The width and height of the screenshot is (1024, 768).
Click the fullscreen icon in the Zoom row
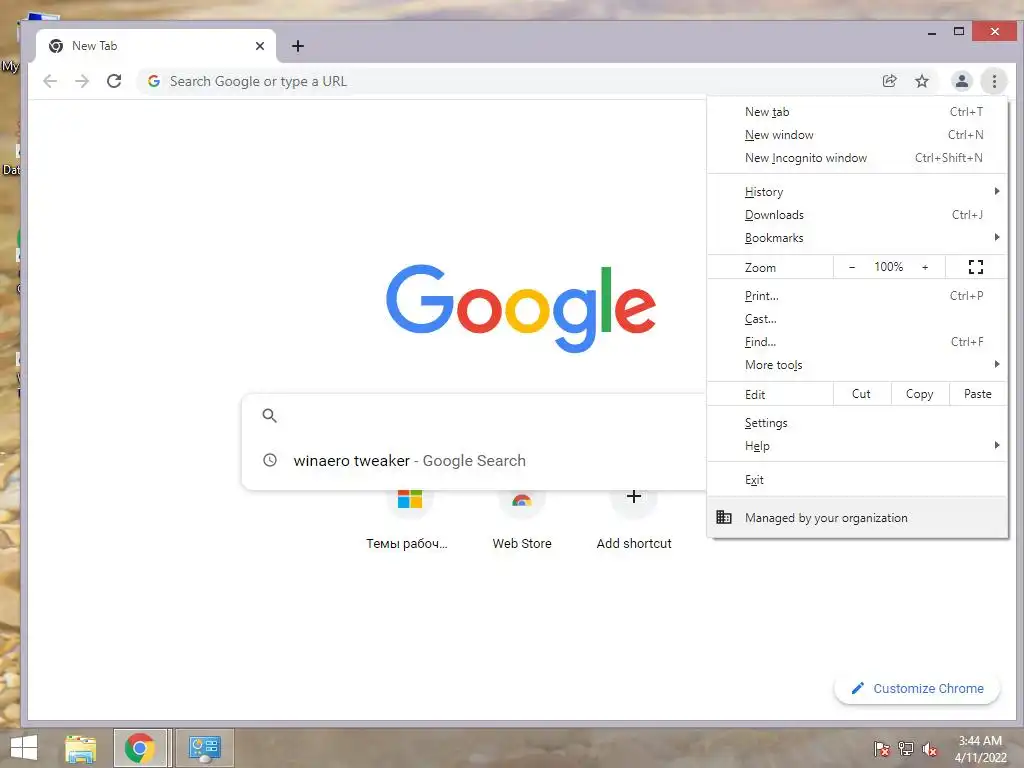[x=976, y=266]
